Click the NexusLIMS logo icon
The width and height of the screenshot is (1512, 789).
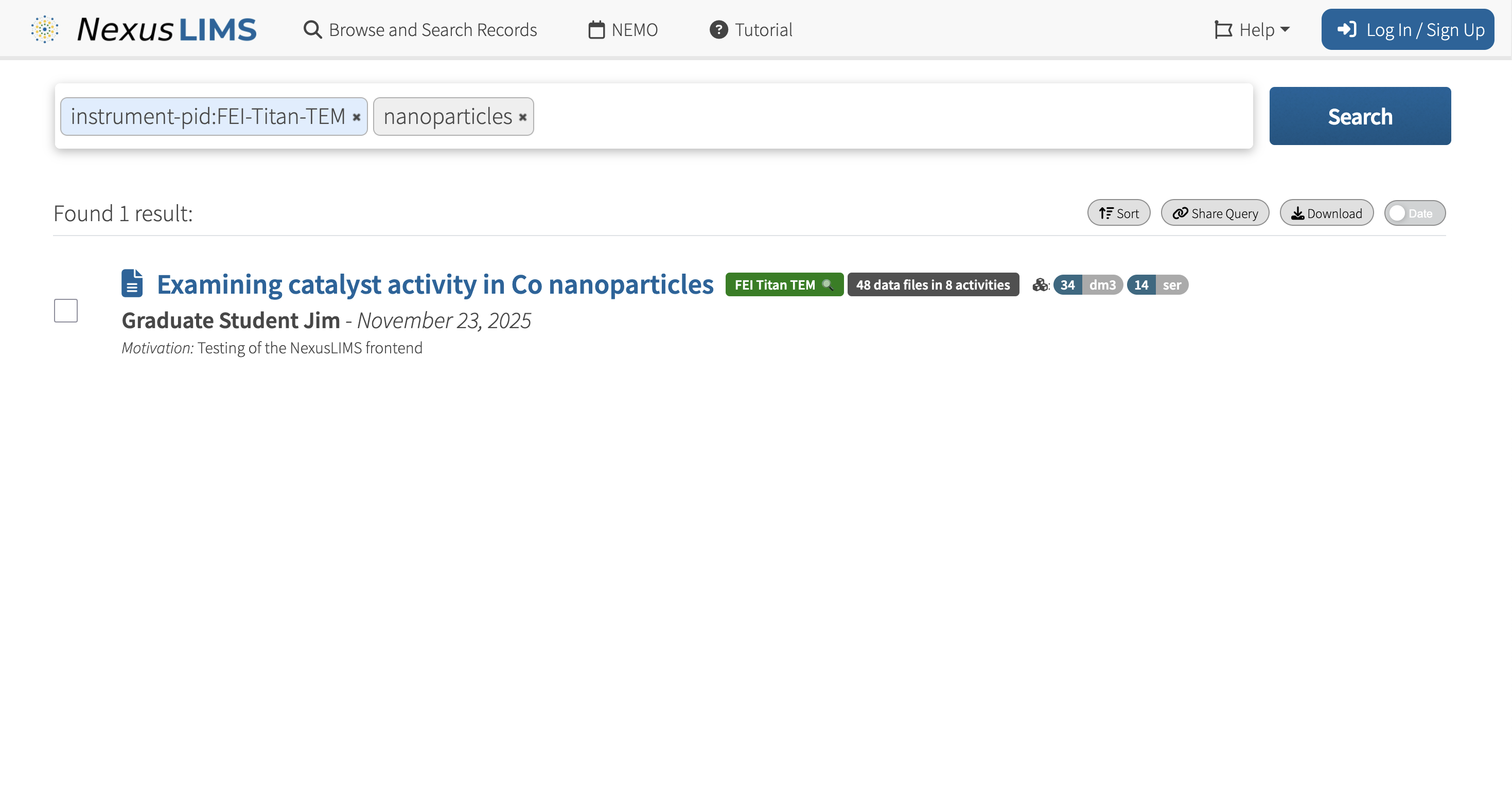(x=45, y=29)
